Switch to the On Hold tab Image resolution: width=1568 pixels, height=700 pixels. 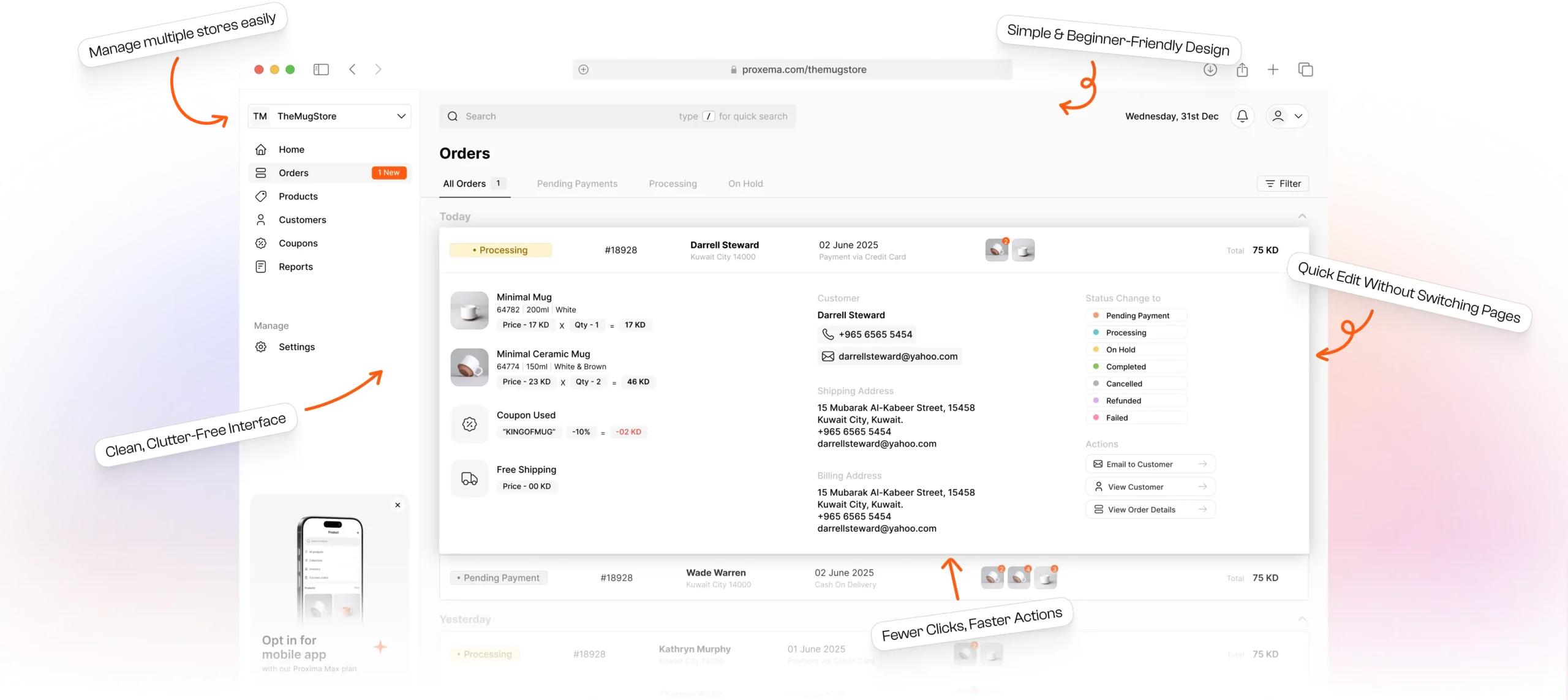[x=745, y=184]
